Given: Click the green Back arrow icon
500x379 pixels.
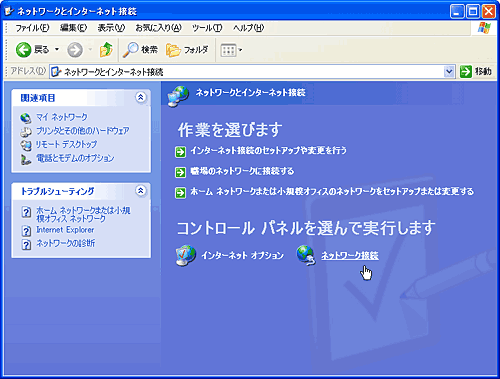Looking at the screenshot, I should tap(23, 50).
